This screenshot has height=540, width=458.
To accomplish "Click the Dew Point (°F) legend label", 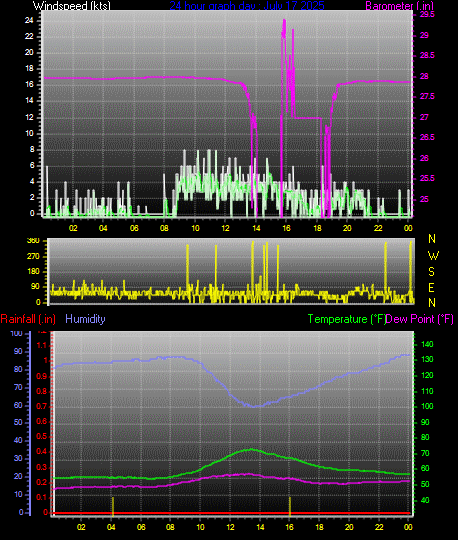I will click(419, 319).
